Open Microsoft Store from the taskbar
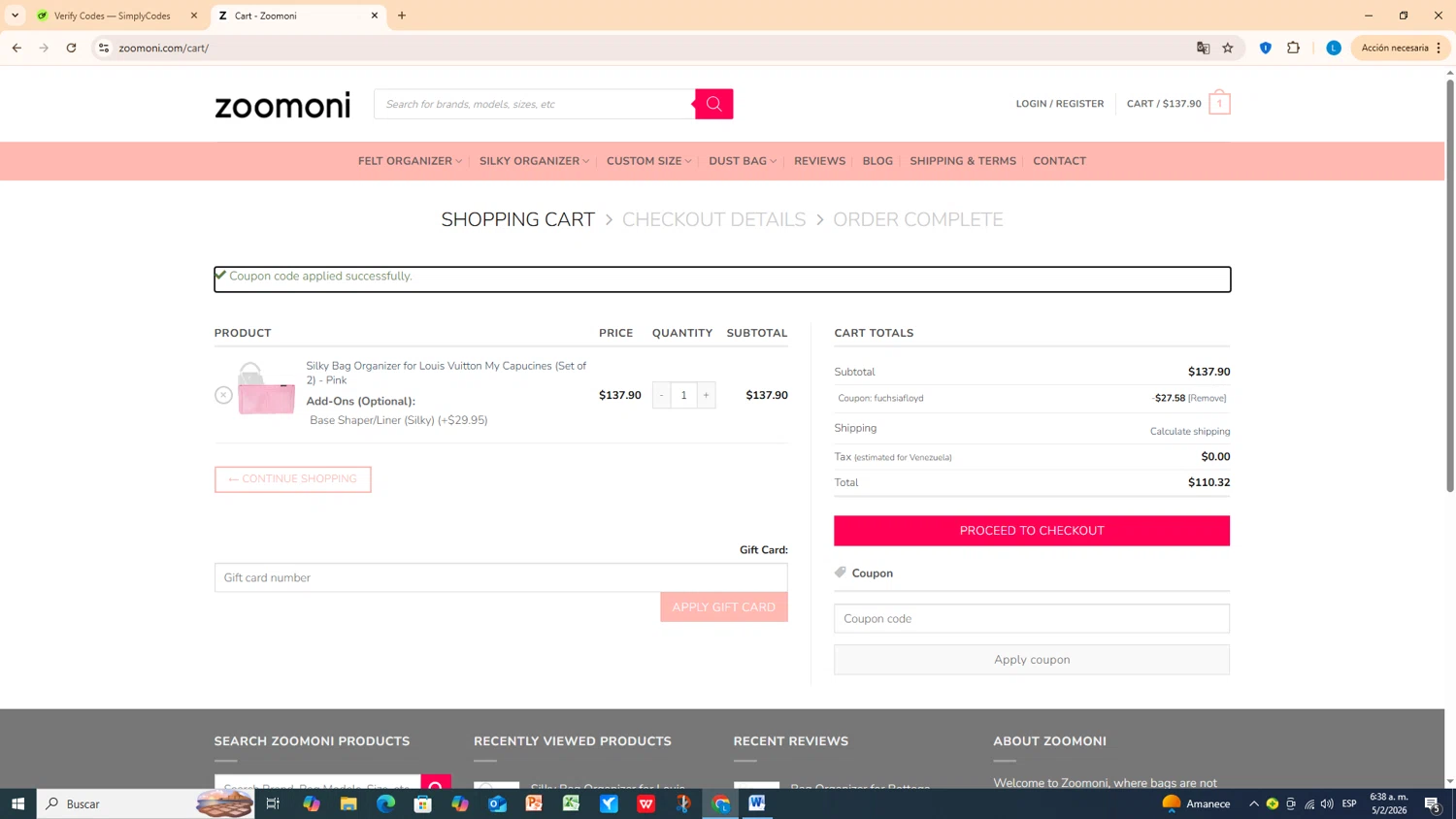This screenshot has width=1456, height=819. (x=422, y=803)
